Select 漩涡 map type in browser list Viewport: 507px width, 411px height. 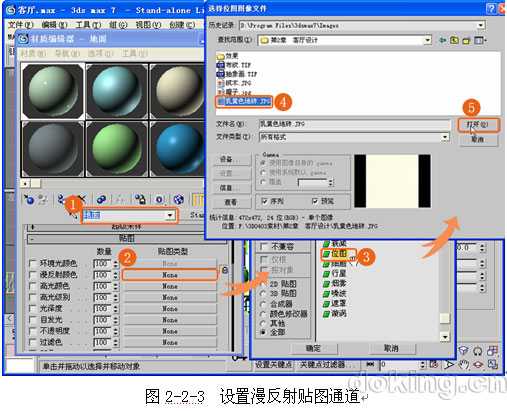pyautogui.click(x=335, y=313)
